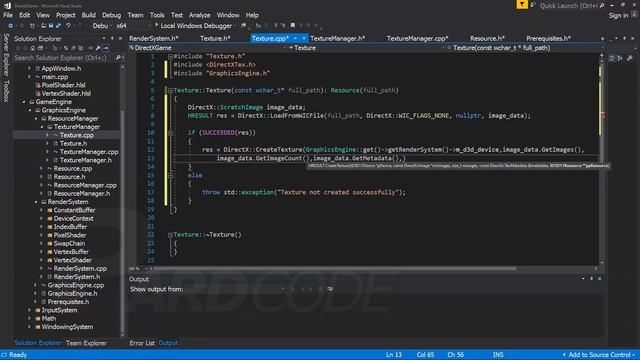The width and height of the screenshot is (640, 360).
Task: Click the Search Solution Explorer field
Action: (x=64, y=58)
